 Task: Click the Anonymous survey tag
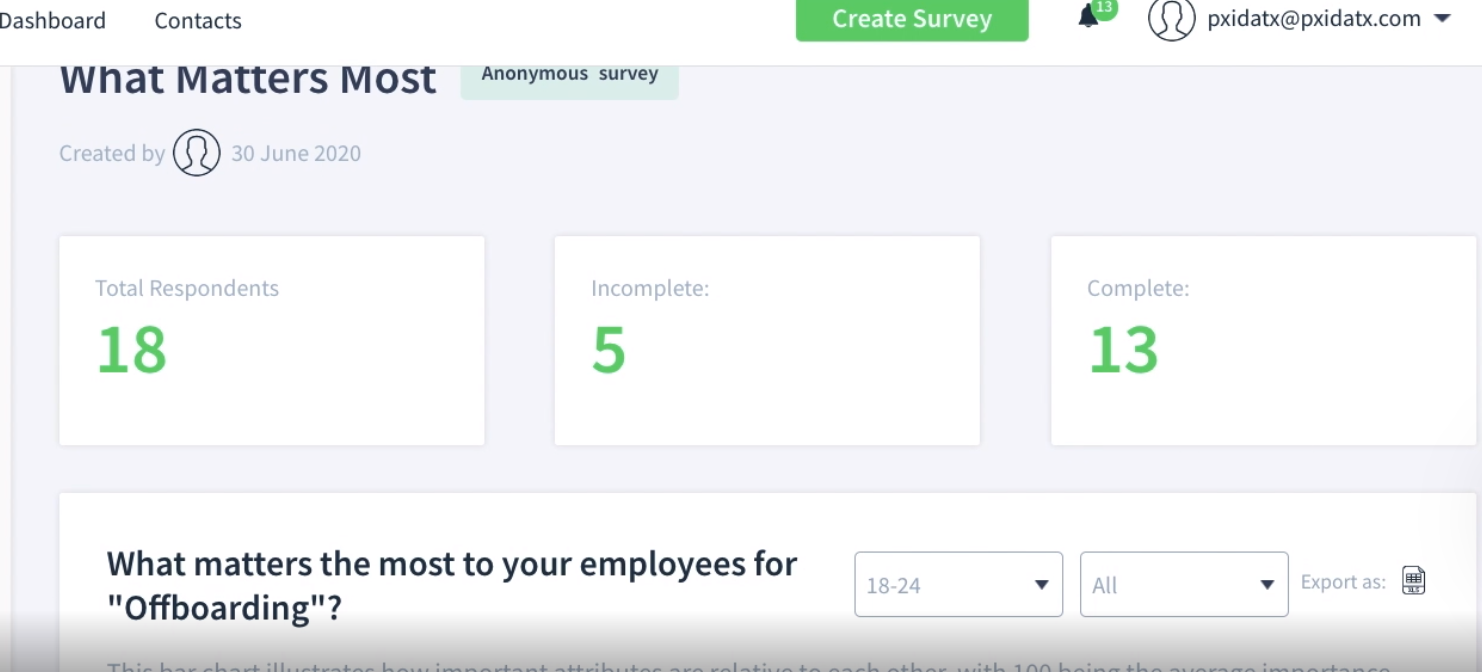pos(569,75)
